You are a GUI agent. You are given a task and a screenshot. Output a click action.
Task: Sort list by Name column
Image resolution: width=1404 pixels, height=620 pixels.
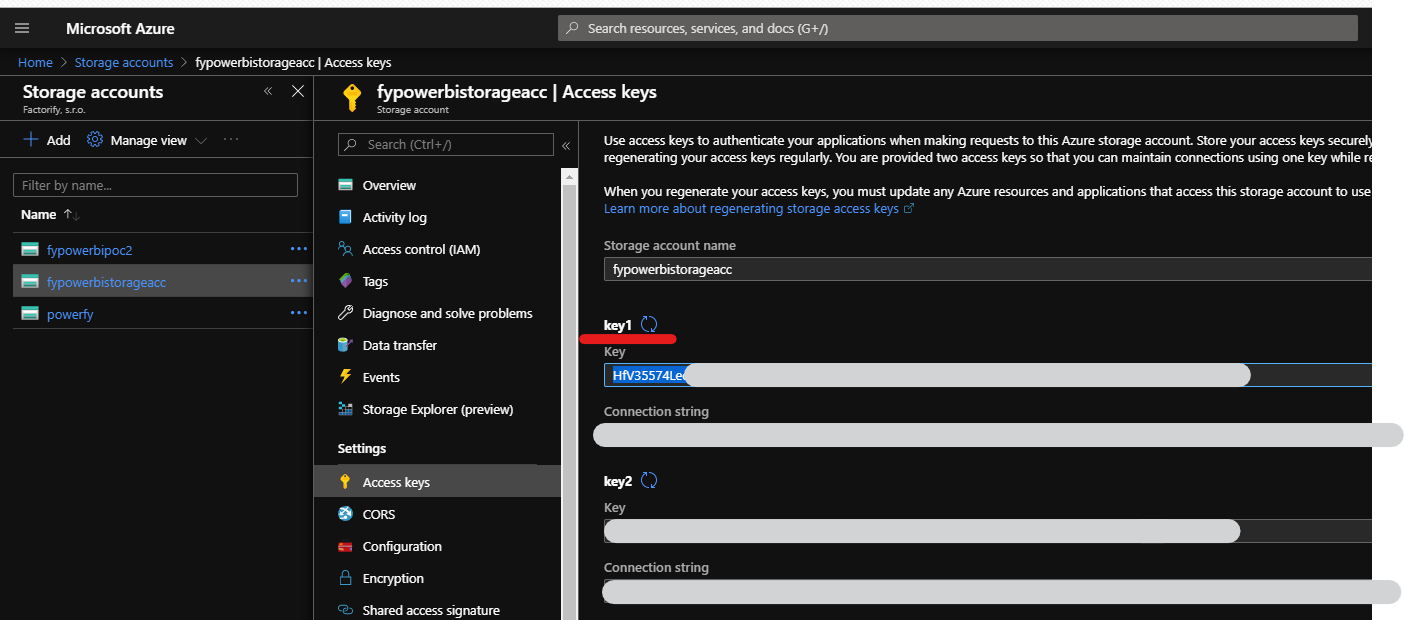pyautogui.click(x=50, y=214)
